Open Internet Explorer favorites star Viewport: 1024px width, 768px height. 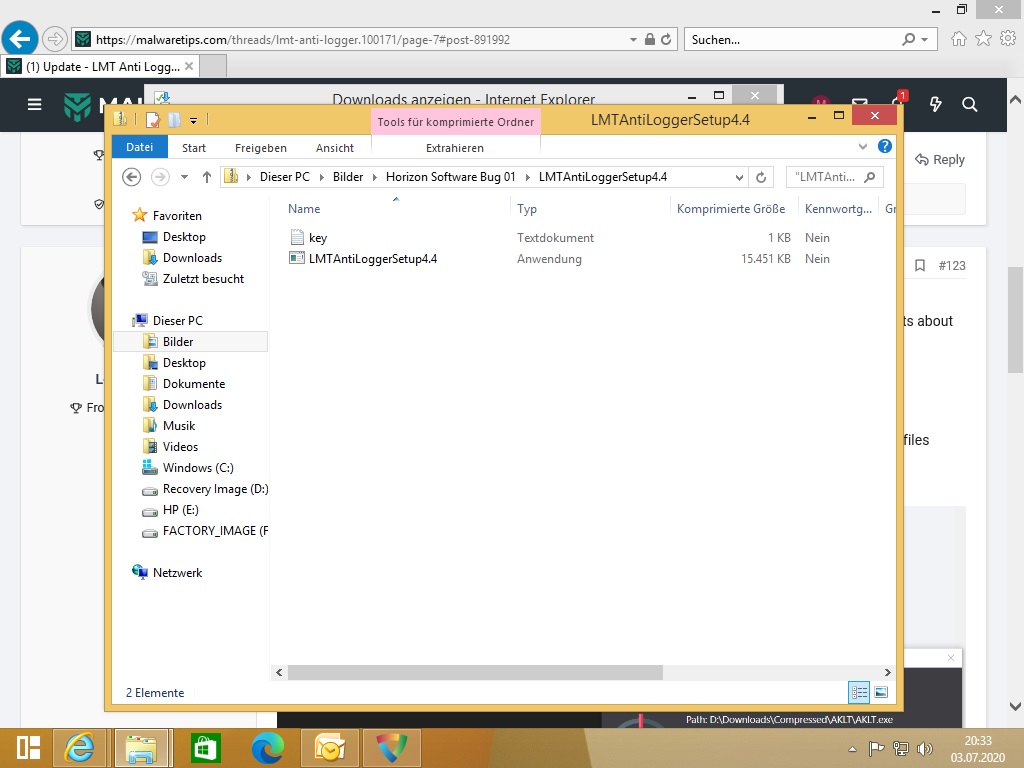[984, 39]
